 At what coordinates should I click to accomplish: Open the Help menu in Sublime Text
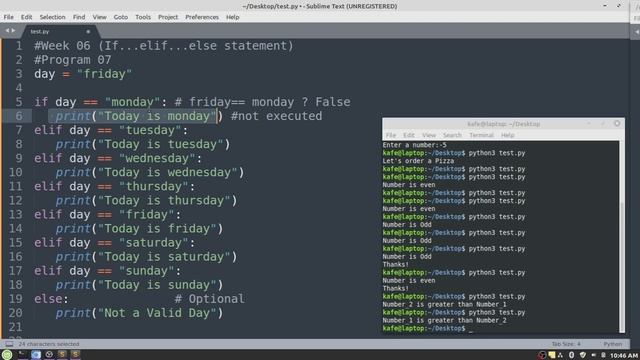[233, 17]
